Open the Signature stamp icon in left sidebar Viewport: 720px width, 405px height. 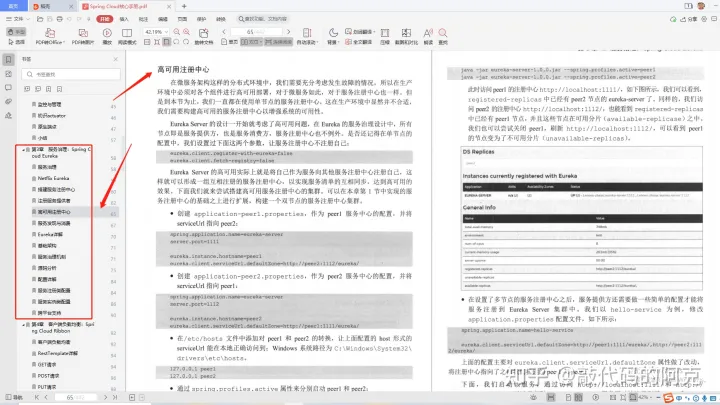click(9, 115)
